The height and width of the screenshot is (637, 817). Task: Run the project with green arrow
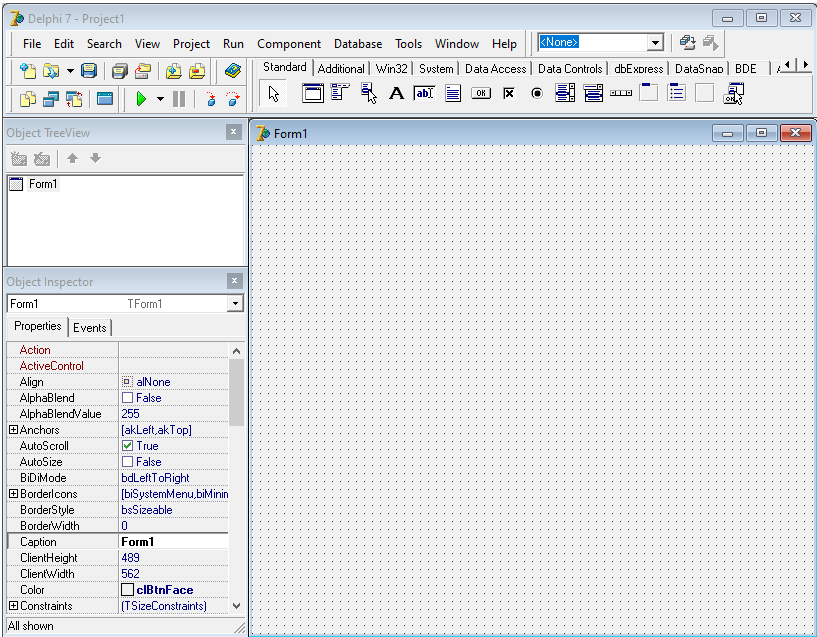[141, 98]
